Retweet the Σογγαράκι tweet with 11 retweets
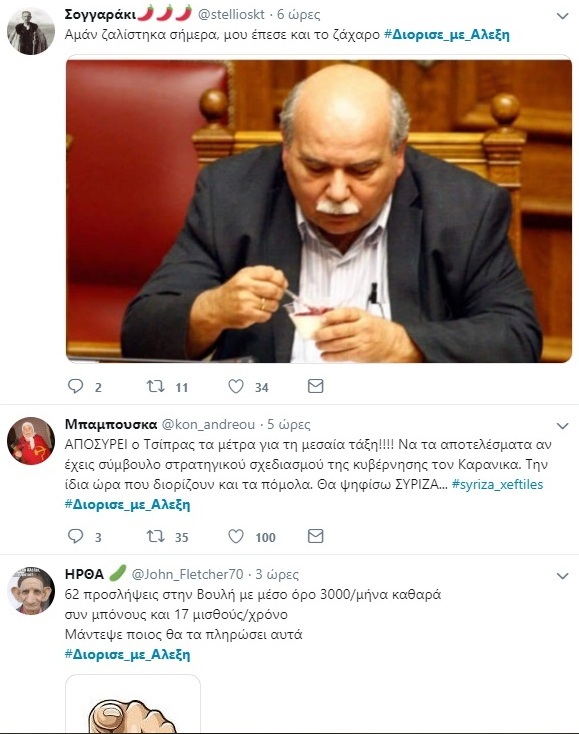This screenshot has width=579, height=734. pos(155,386)
